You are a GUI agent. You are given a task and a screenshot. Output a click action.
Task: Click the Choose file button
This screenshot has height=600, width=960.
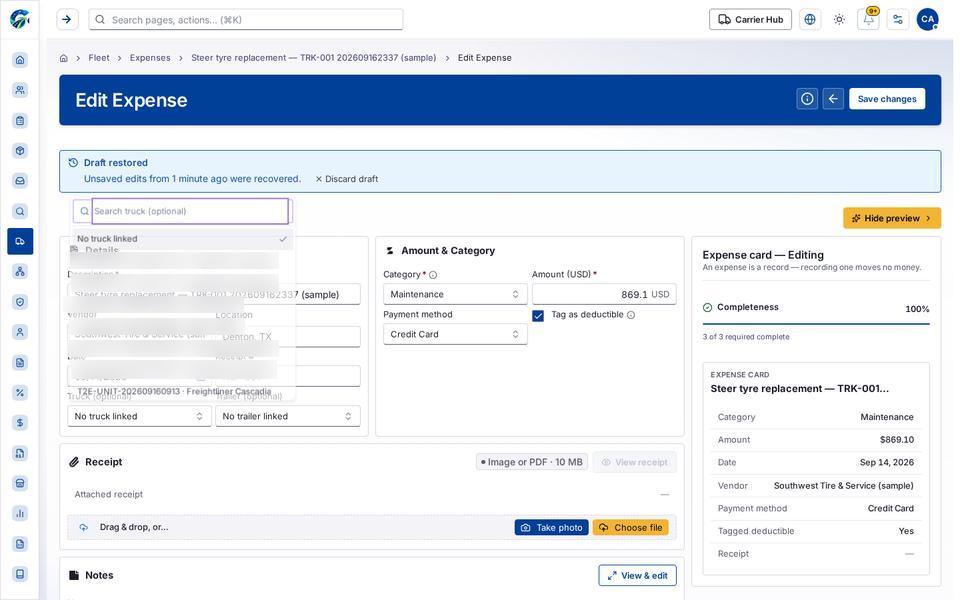[631, 527]
